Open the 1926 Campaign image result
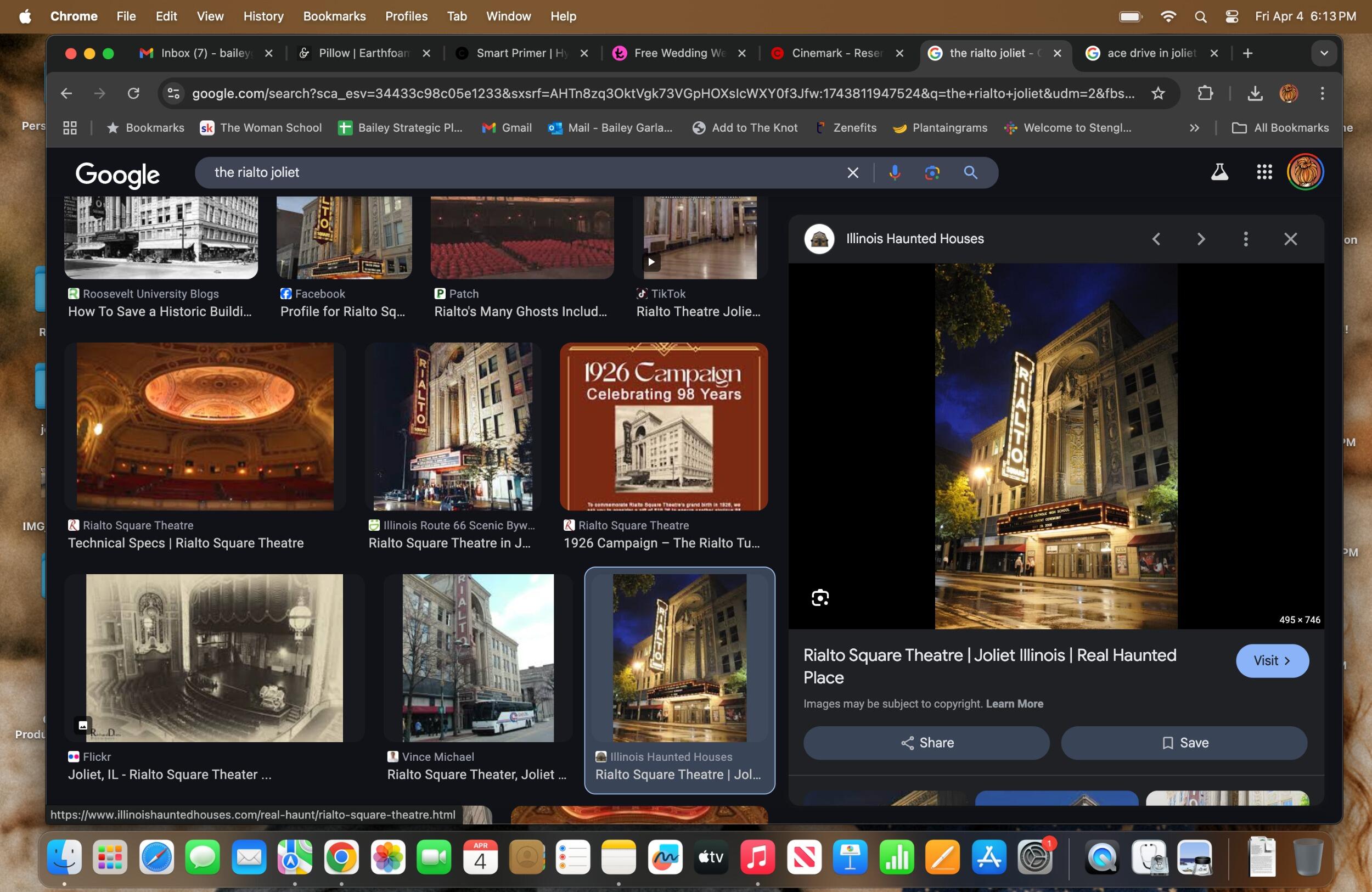The height and width of the screenshot is (892, 1372). [663, 427]
